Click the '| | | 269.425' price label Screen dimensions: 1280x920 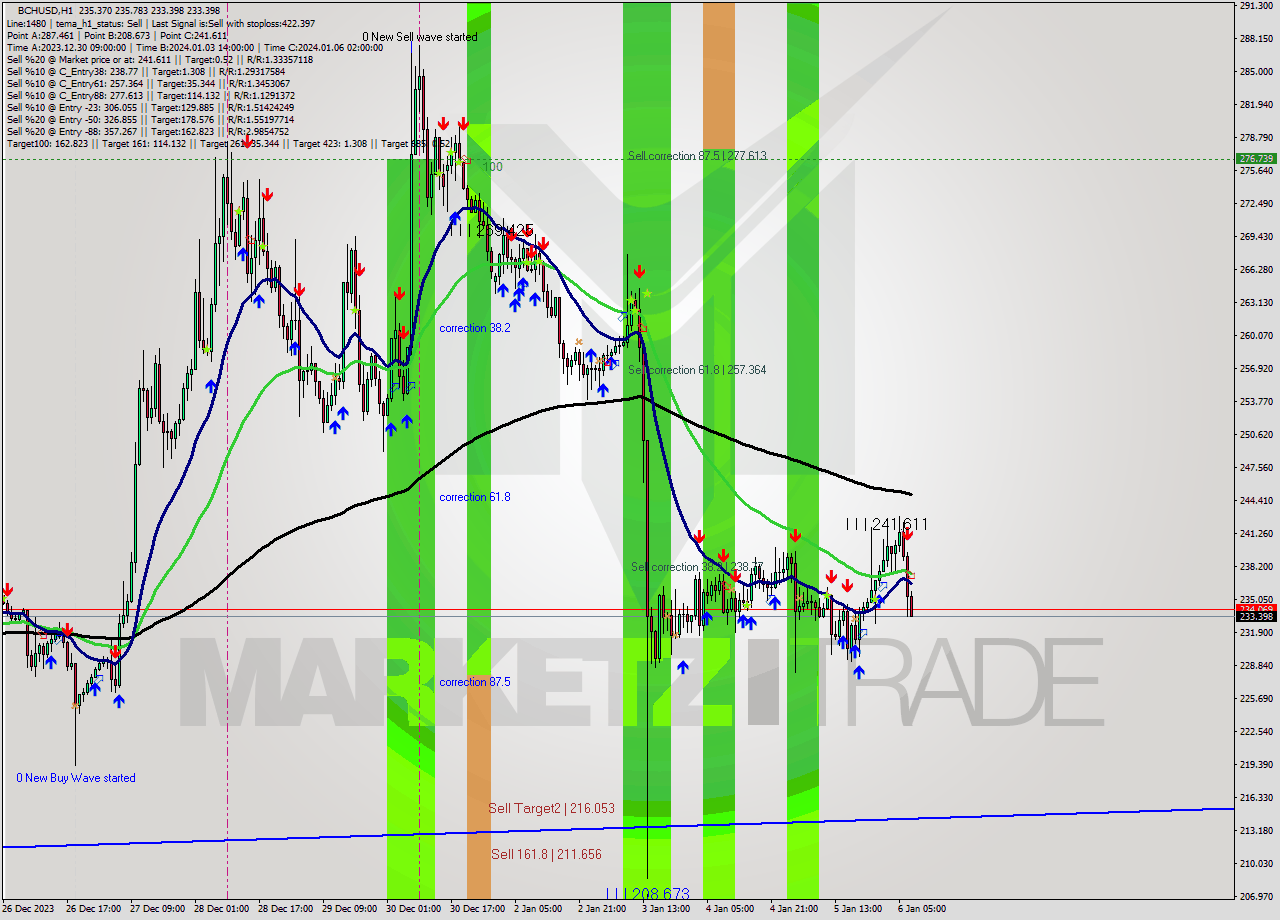(x=491, y=230)
